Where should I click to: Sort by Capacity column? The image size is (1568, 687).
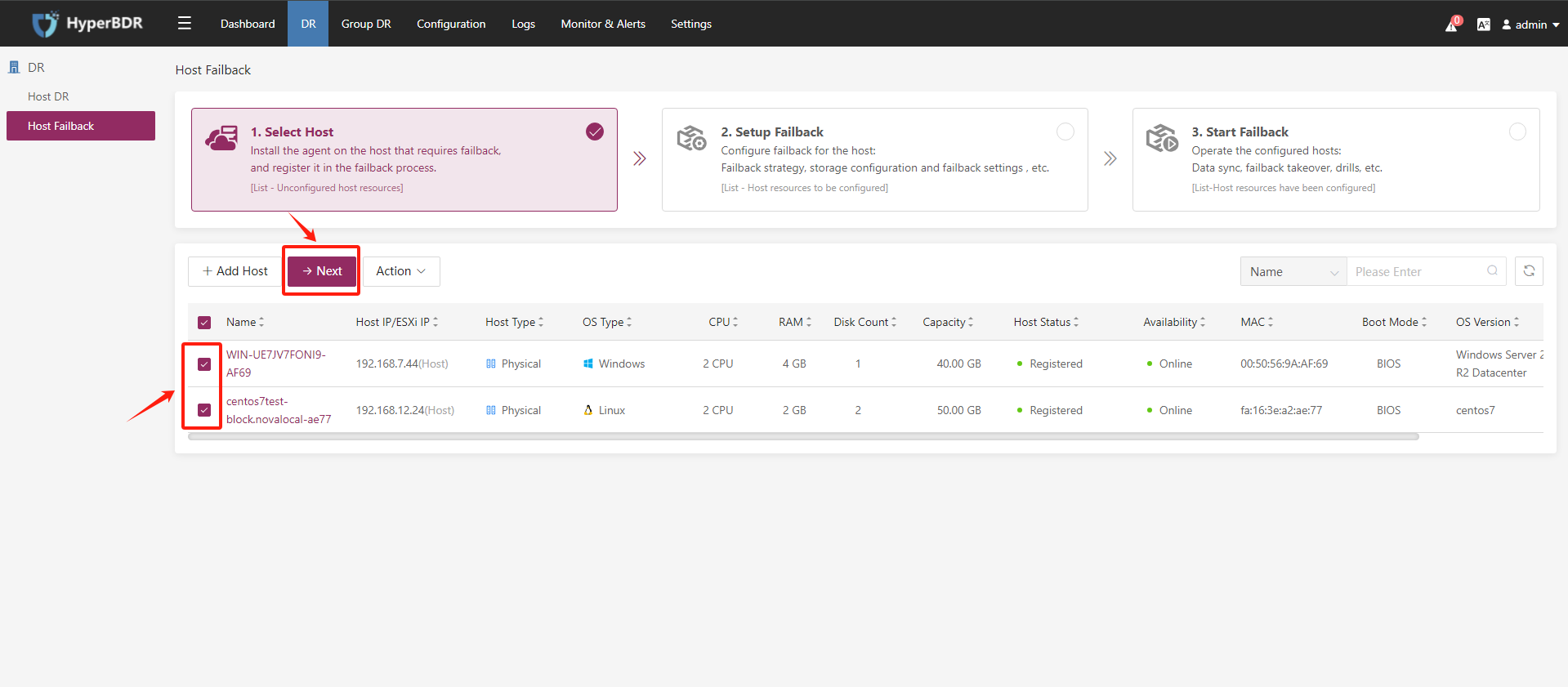(971, 322)
